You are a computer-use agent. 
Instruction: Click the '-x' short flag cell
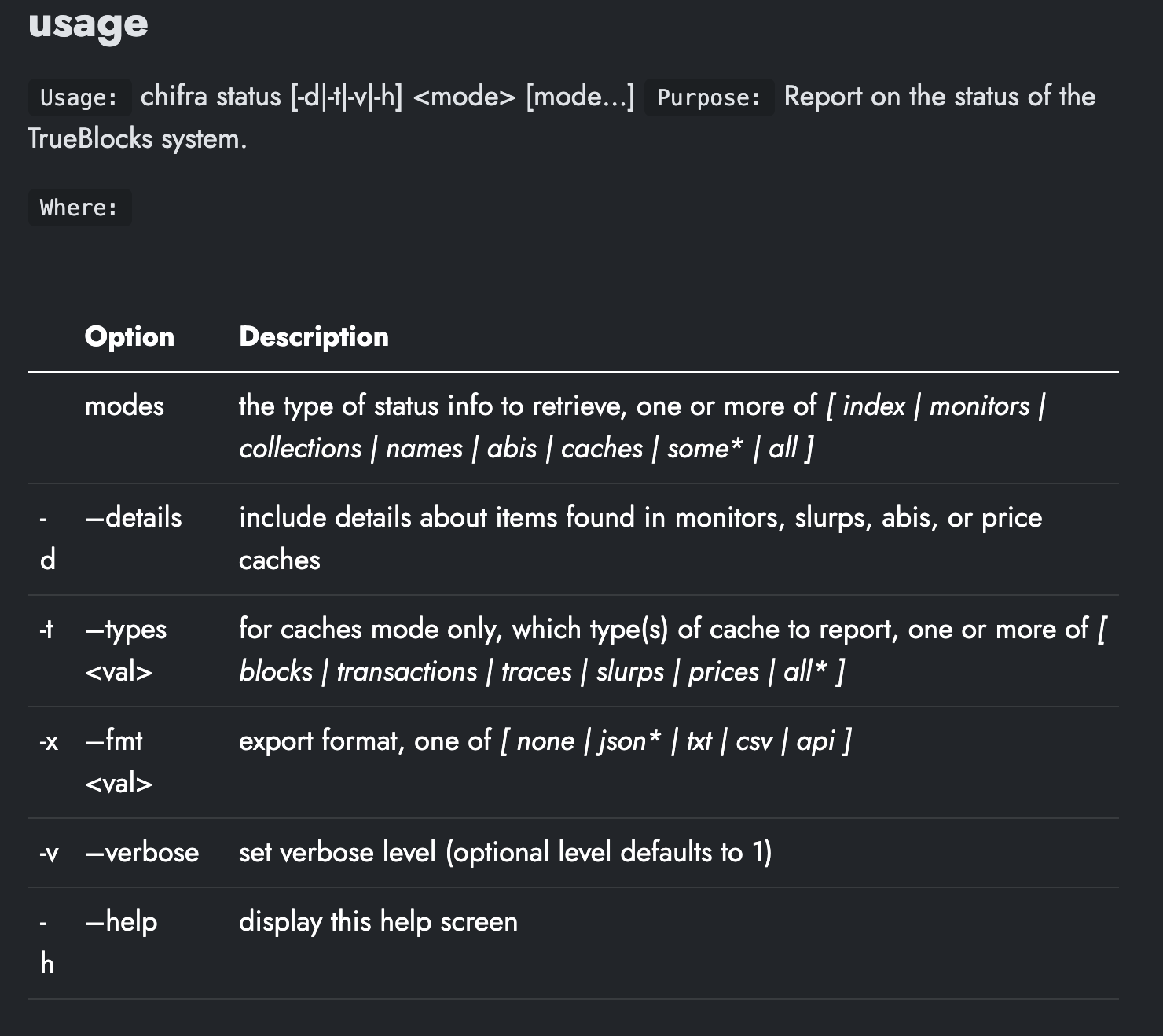click(x=49, y=741)
